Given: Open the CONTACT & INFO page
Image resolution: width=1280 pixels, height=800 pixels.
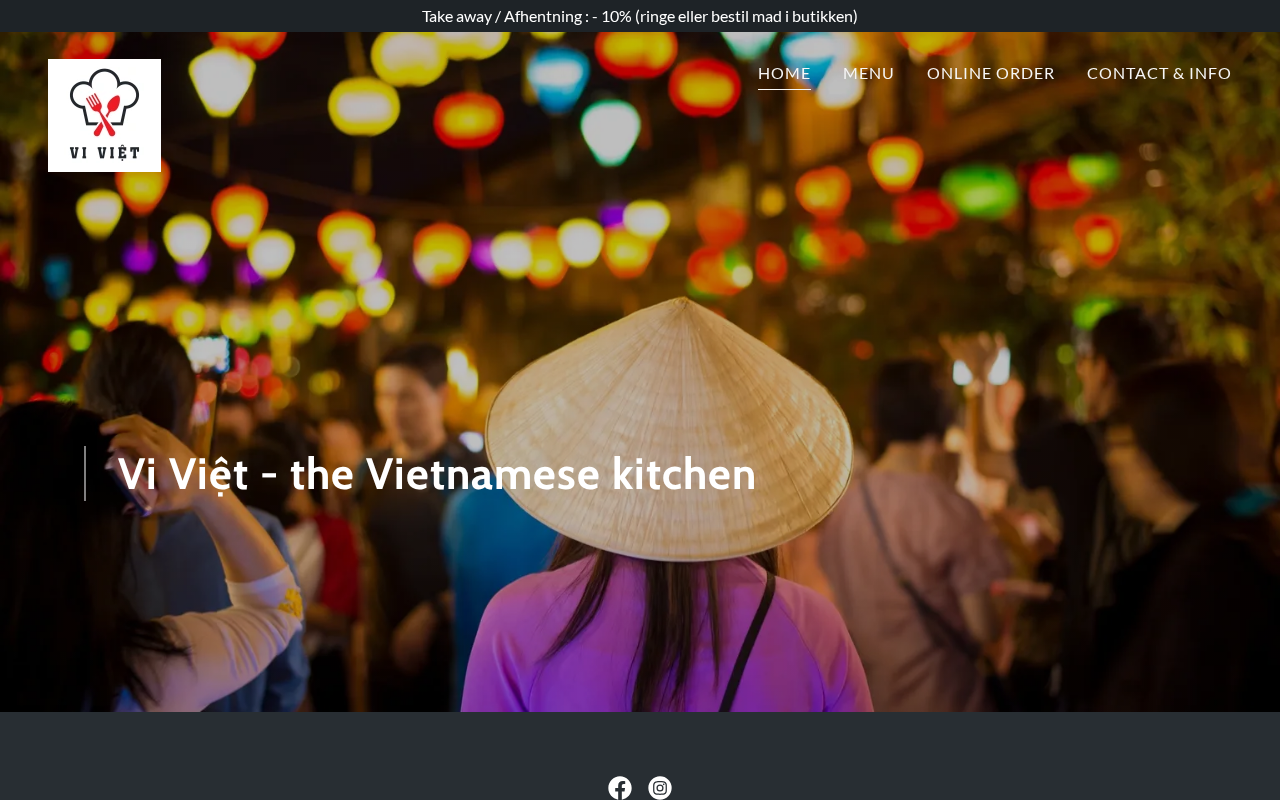Looking at the screenshot, I should (1159, 73).
